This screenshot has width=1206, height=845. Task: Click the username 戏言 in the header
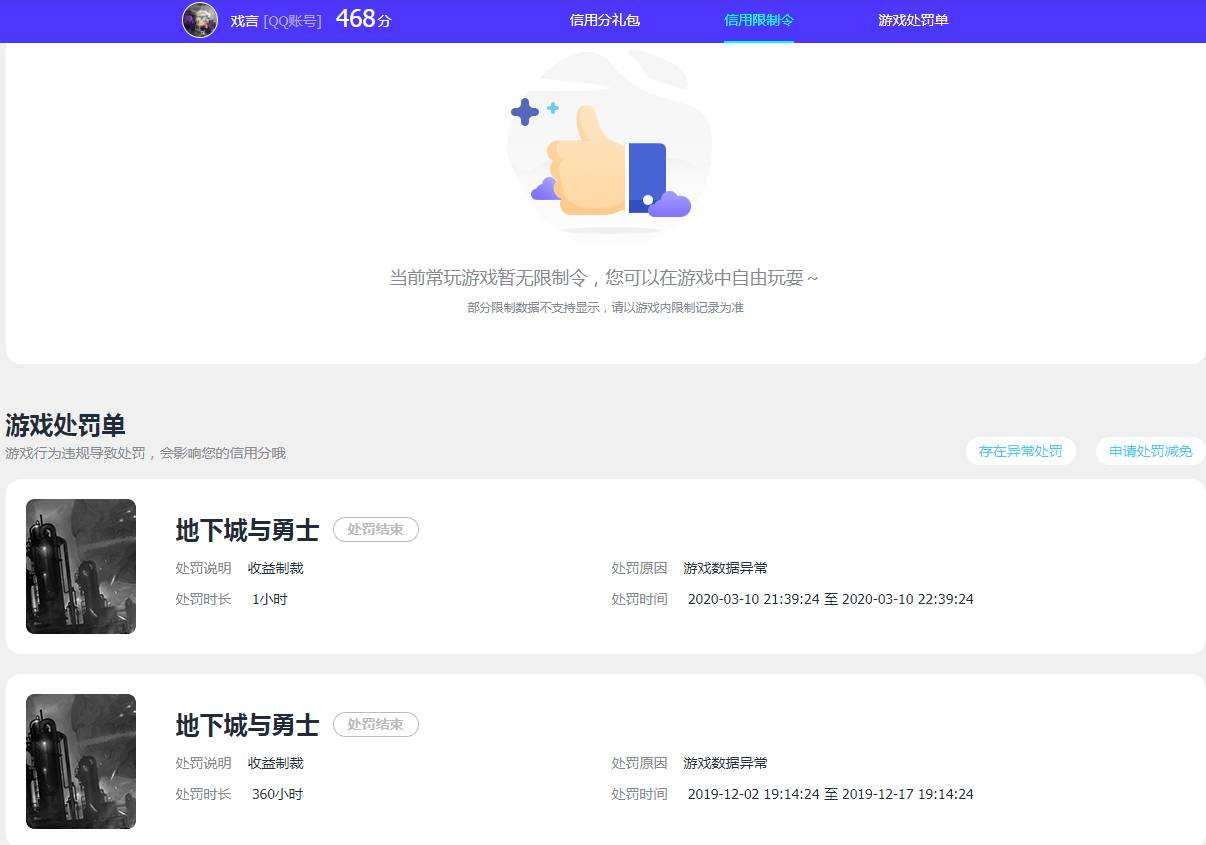click(x=244, y=20)
